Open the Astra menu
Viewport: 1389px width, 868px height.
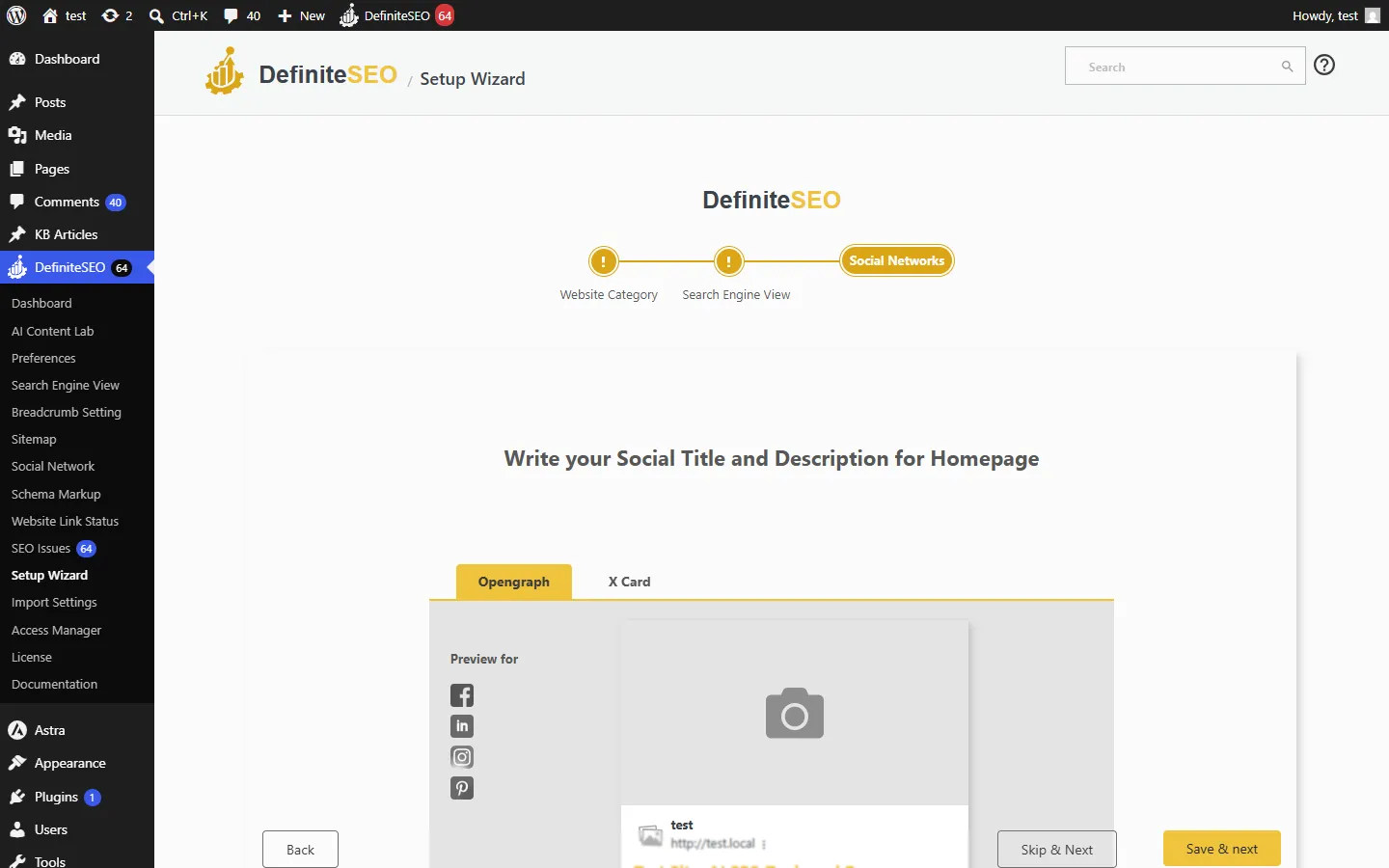tap(77, 730)
